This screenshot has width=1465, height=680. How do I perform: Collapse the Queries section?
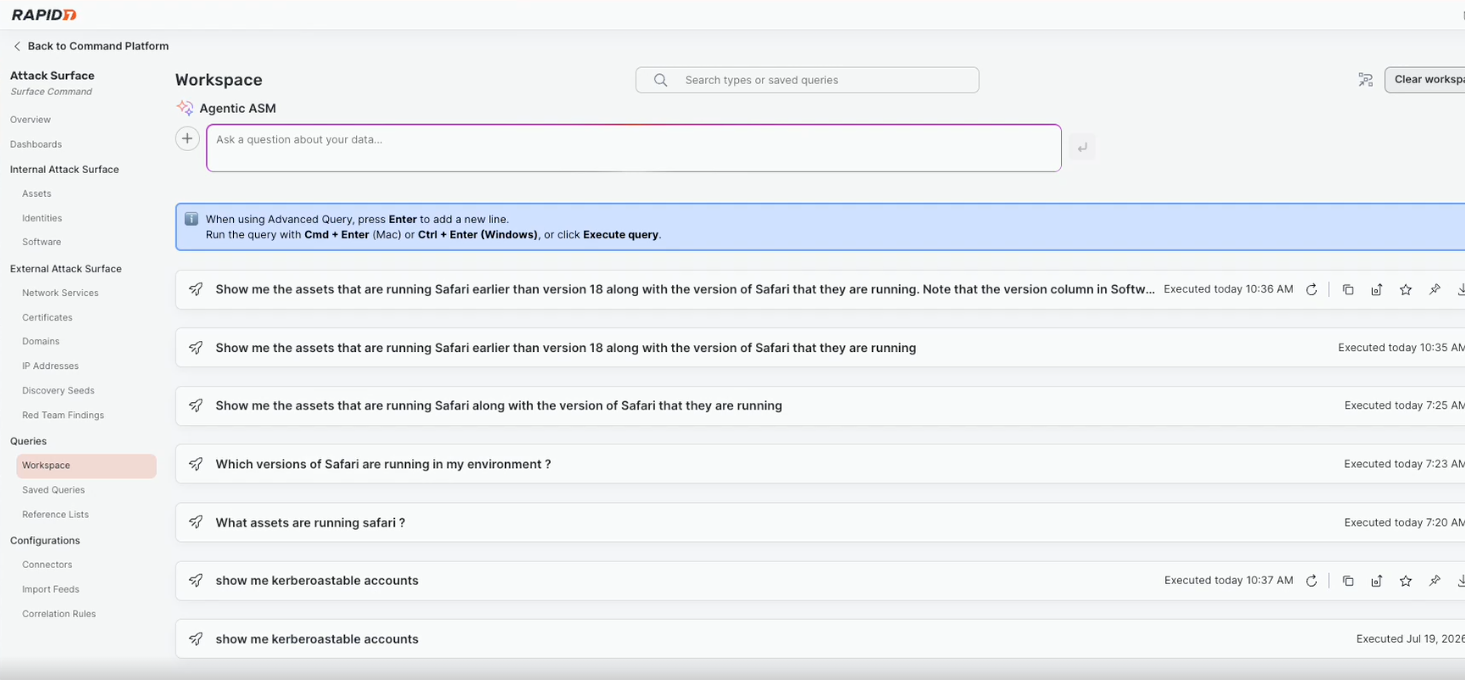click(28, 441)
